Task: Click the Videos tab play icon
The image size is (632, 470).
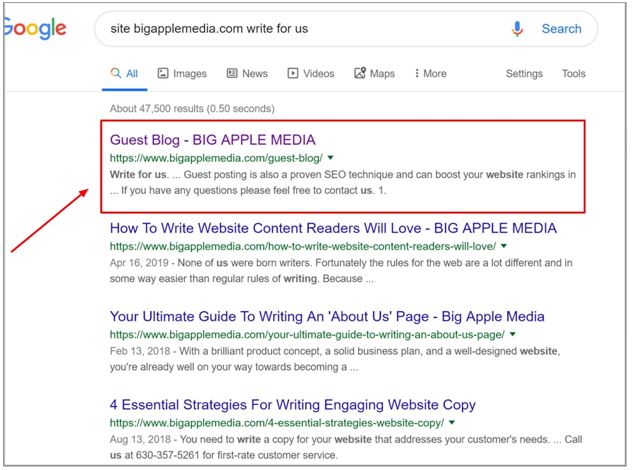Action: click(293, 74)
